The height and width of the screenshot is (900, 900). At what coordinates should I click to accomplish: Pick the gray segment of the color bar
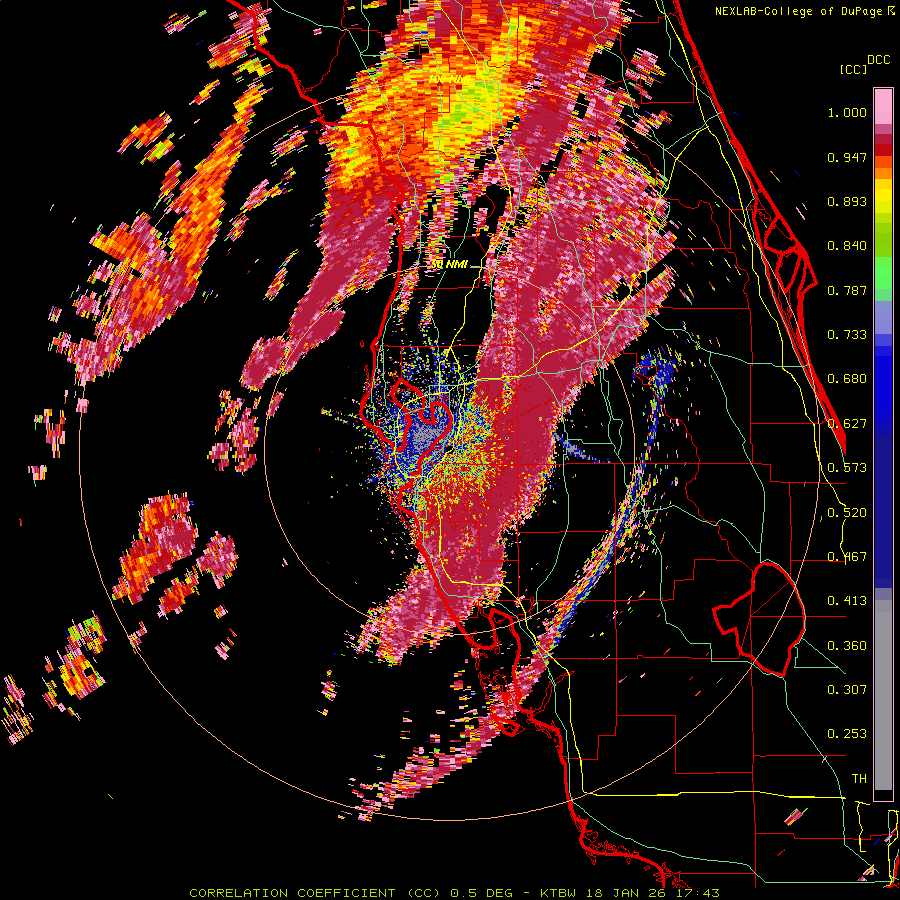tap(883, 695)
